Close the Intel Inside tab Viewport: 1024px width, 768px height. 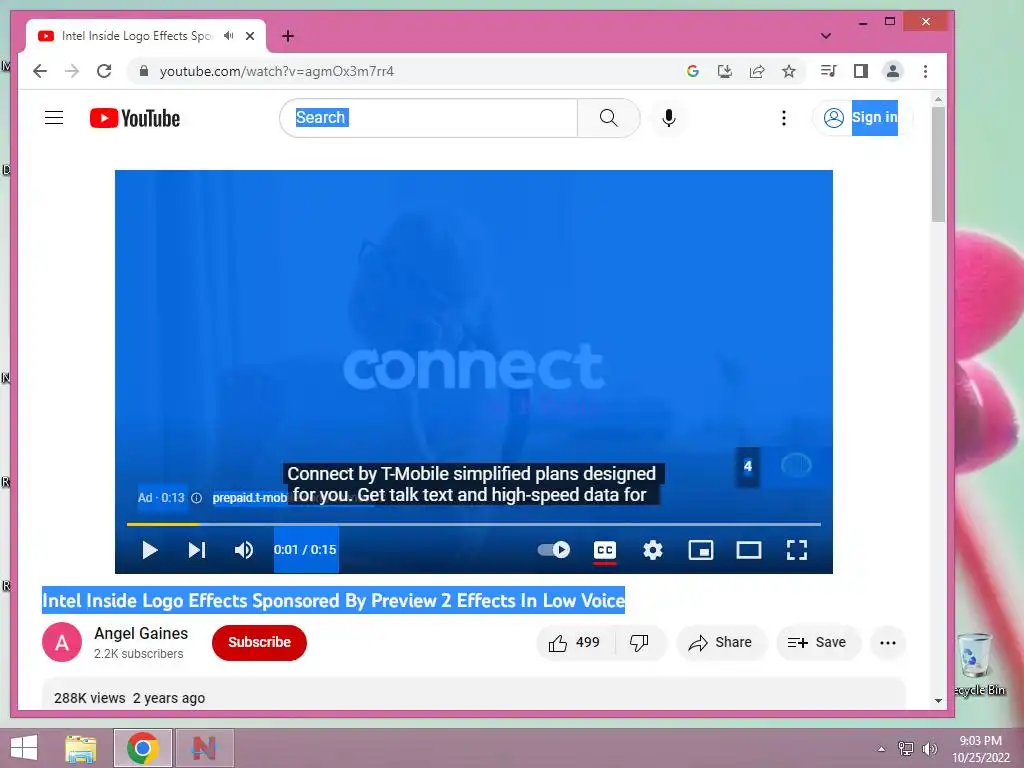point(250,36)
